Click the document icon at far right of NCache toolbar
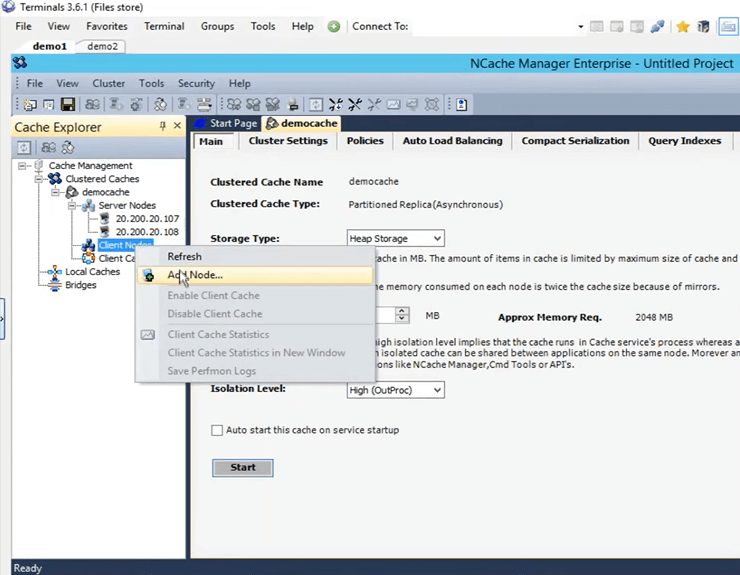 tap(462, 104)
